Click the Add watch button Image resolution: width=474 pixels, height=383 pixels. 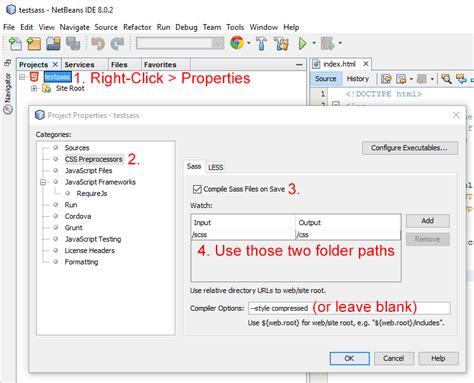click(428, 221)
